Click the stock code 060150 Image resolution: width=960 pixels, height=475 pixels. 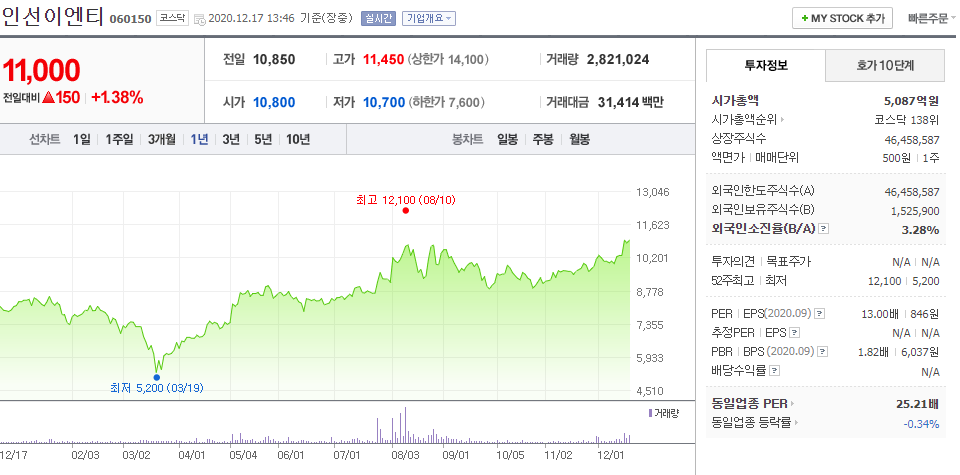click(x=130, y=19)
